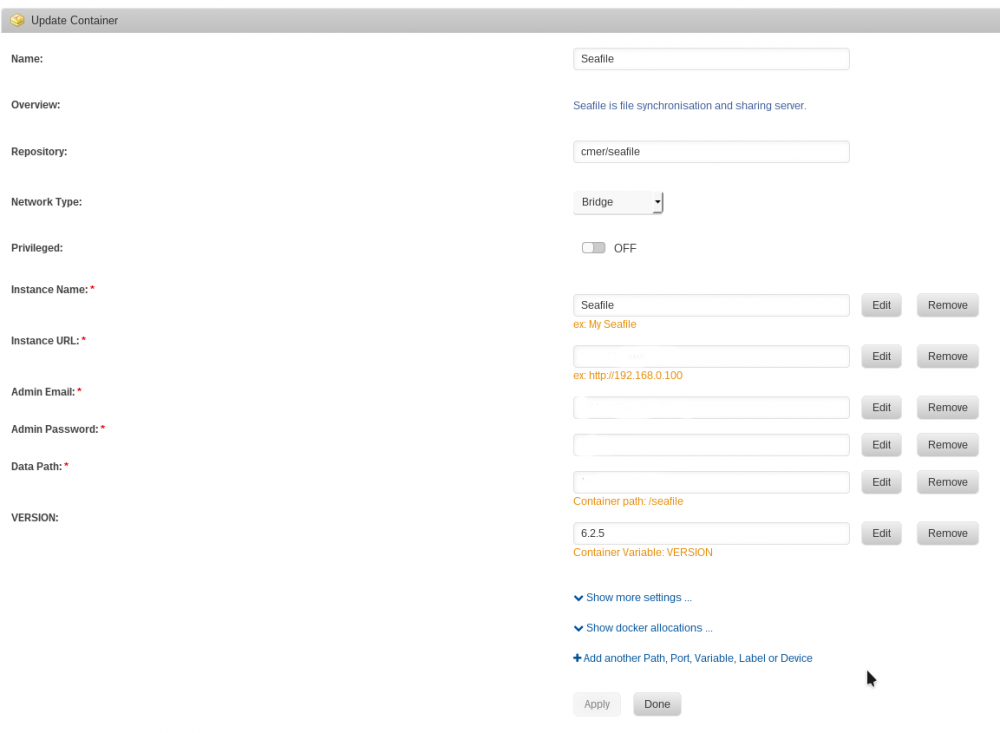Screen dimensions: 1000x733
Task: Click the 'Data Path:' label
Action: (x=36, y=466)
